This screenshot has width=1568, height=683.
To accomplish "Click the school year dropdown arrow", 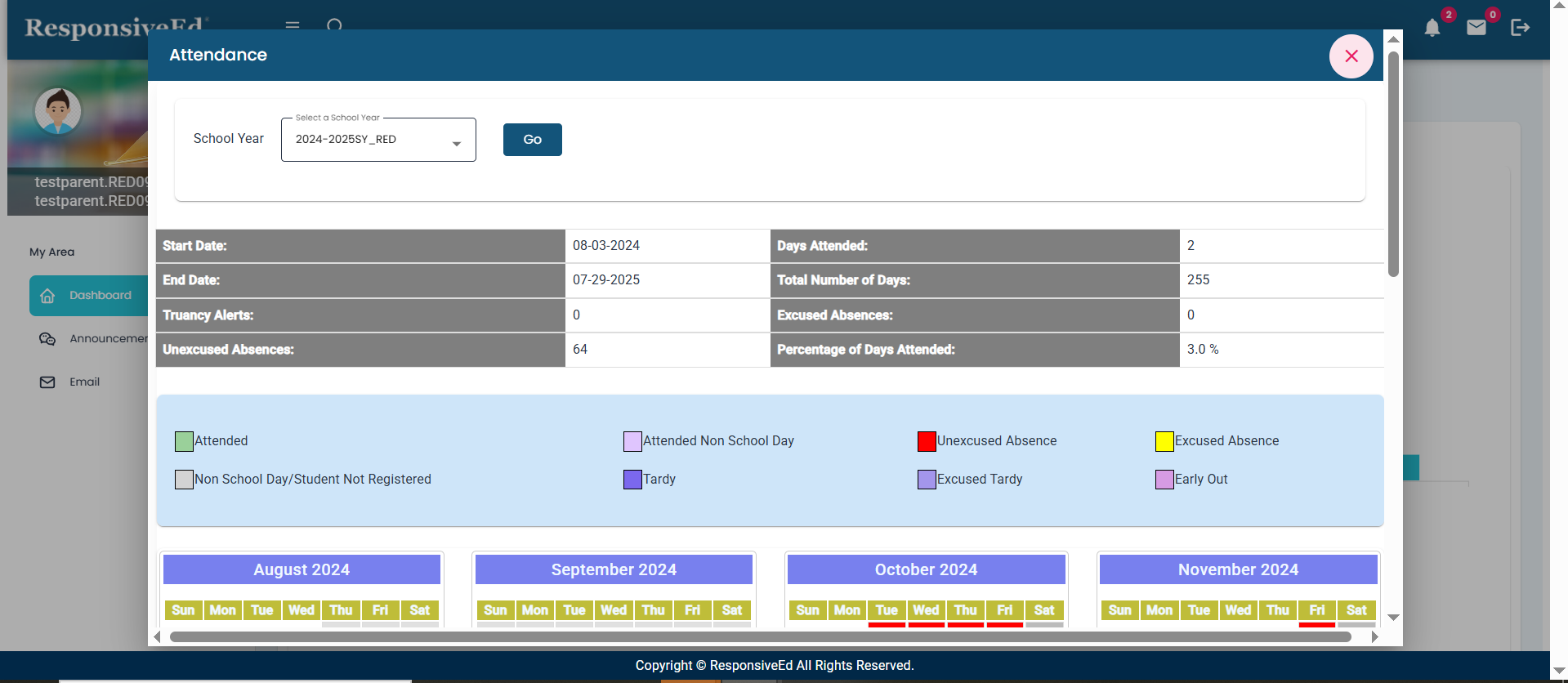I will 457,144.
